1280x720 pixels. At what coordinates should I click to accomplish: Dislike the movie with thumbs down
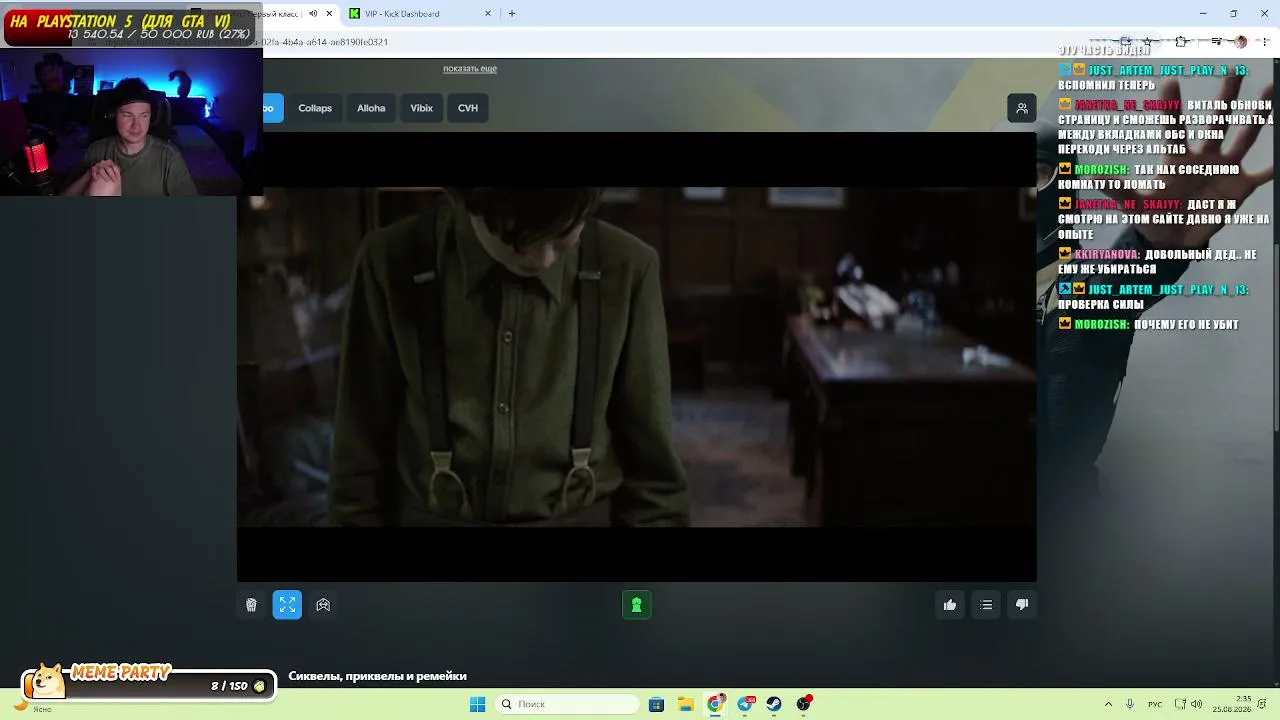[x=1022, y=605]
